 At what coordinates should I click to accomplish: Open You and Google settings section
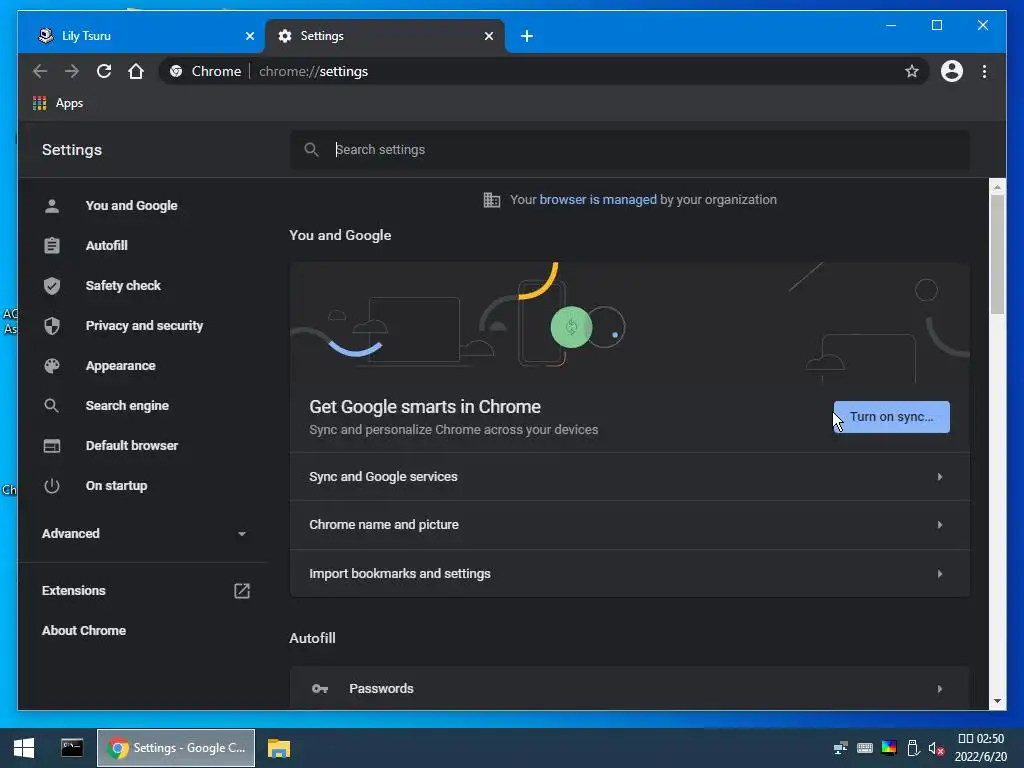click(x=131, y=206)
